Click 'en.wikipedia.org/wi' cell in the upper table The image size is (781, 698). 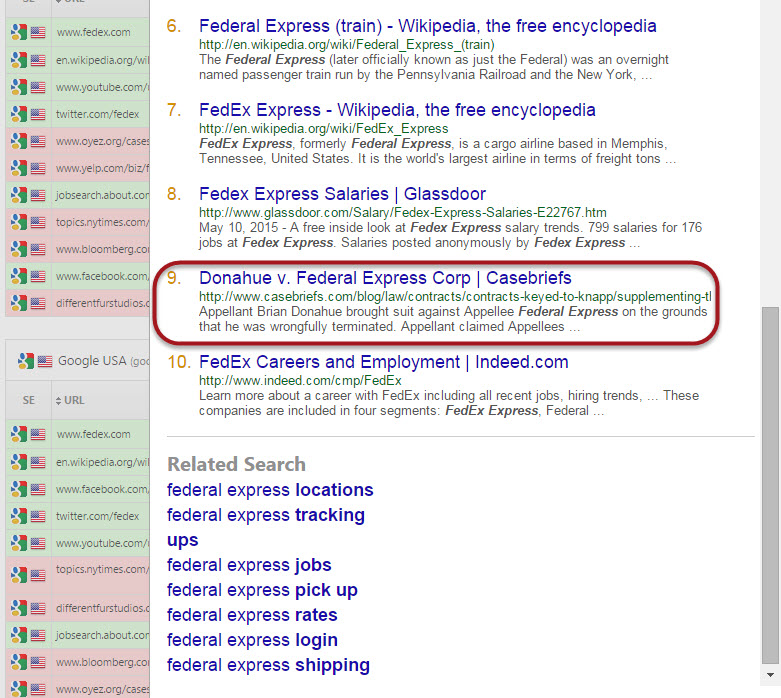(x=102, y=60)
